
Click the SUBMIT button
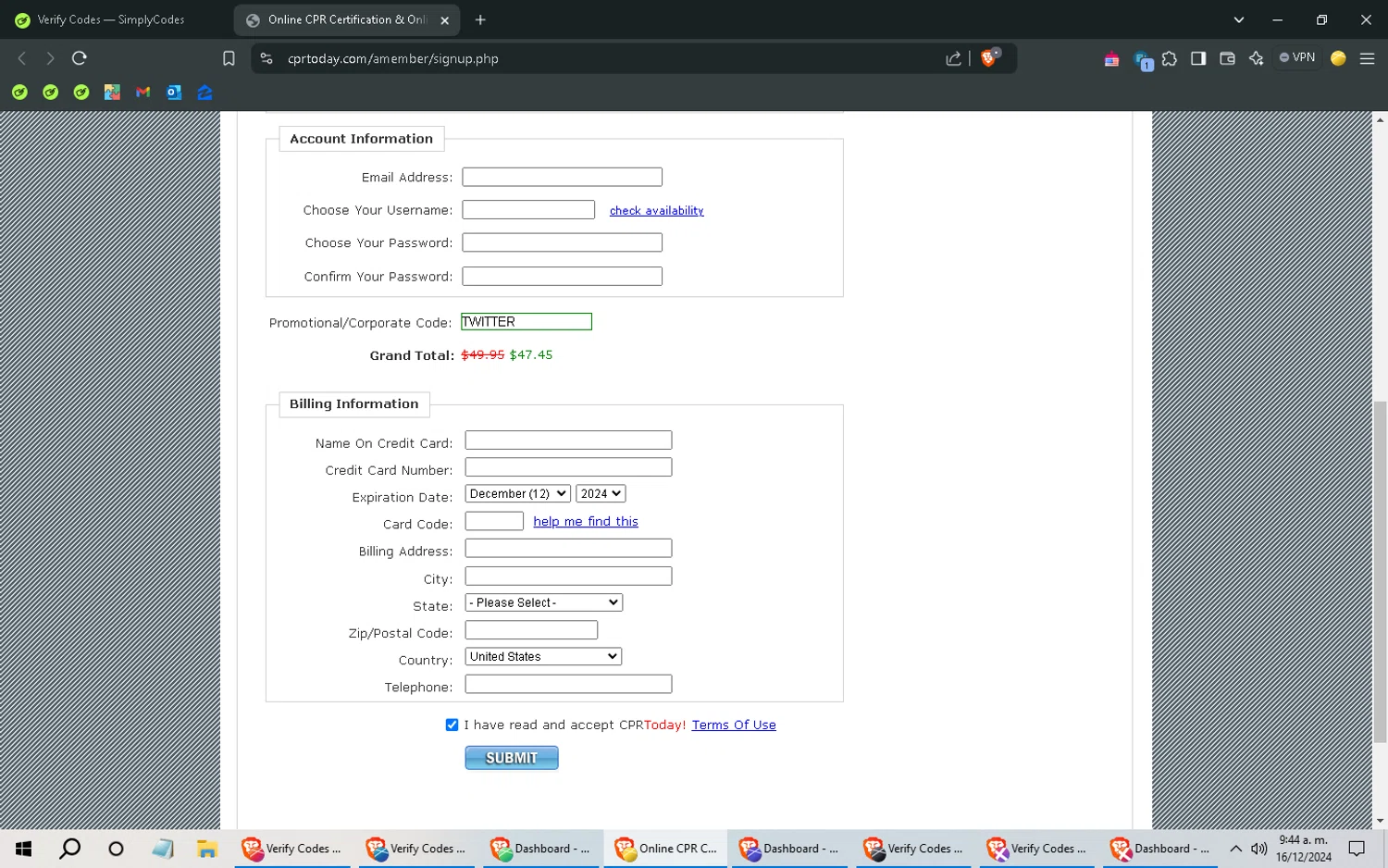[x=512, y=758]
